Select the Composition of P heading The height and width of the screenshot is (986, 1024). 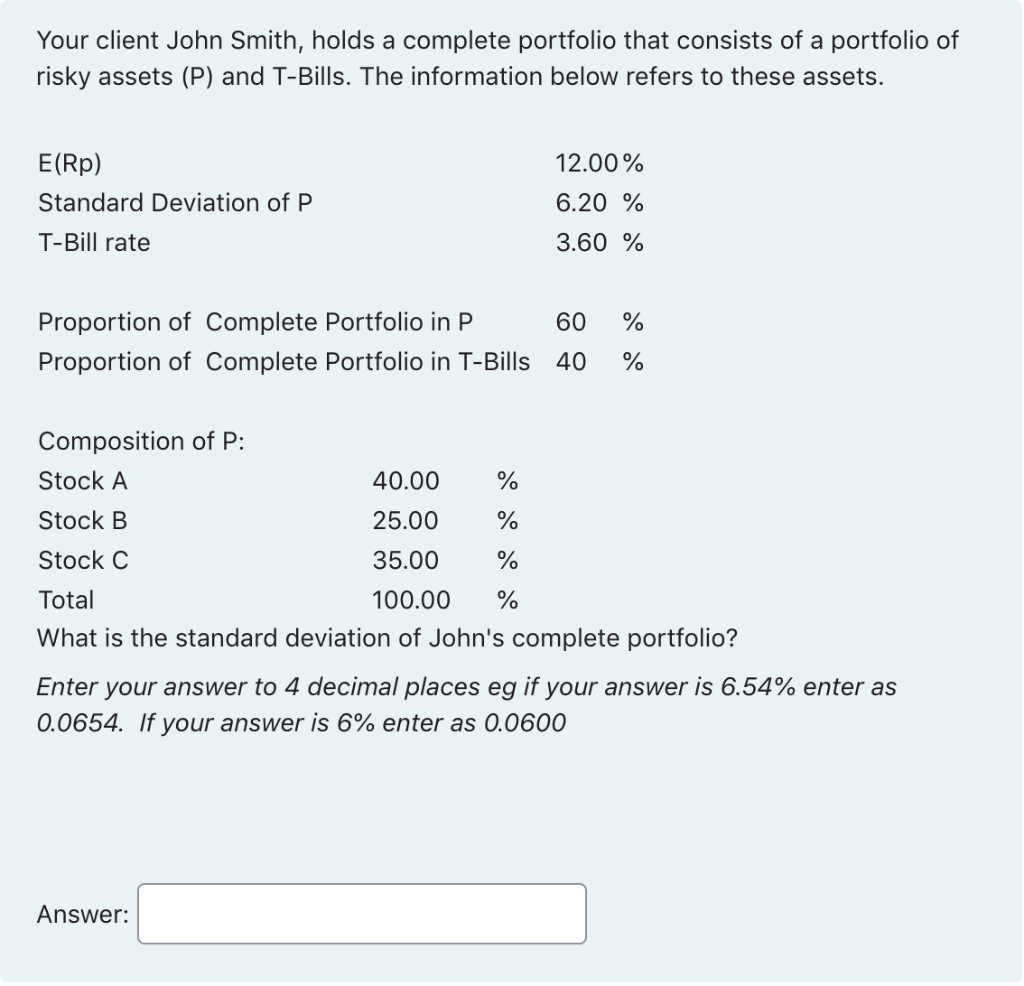coord(141,441)
